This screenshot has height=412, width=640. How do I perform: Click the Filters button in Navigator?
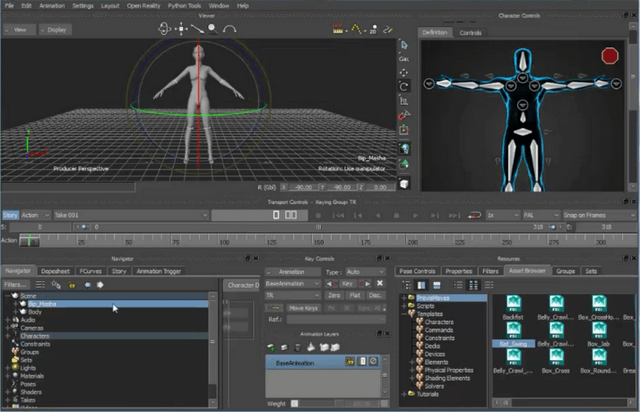(x=15, y=284)
